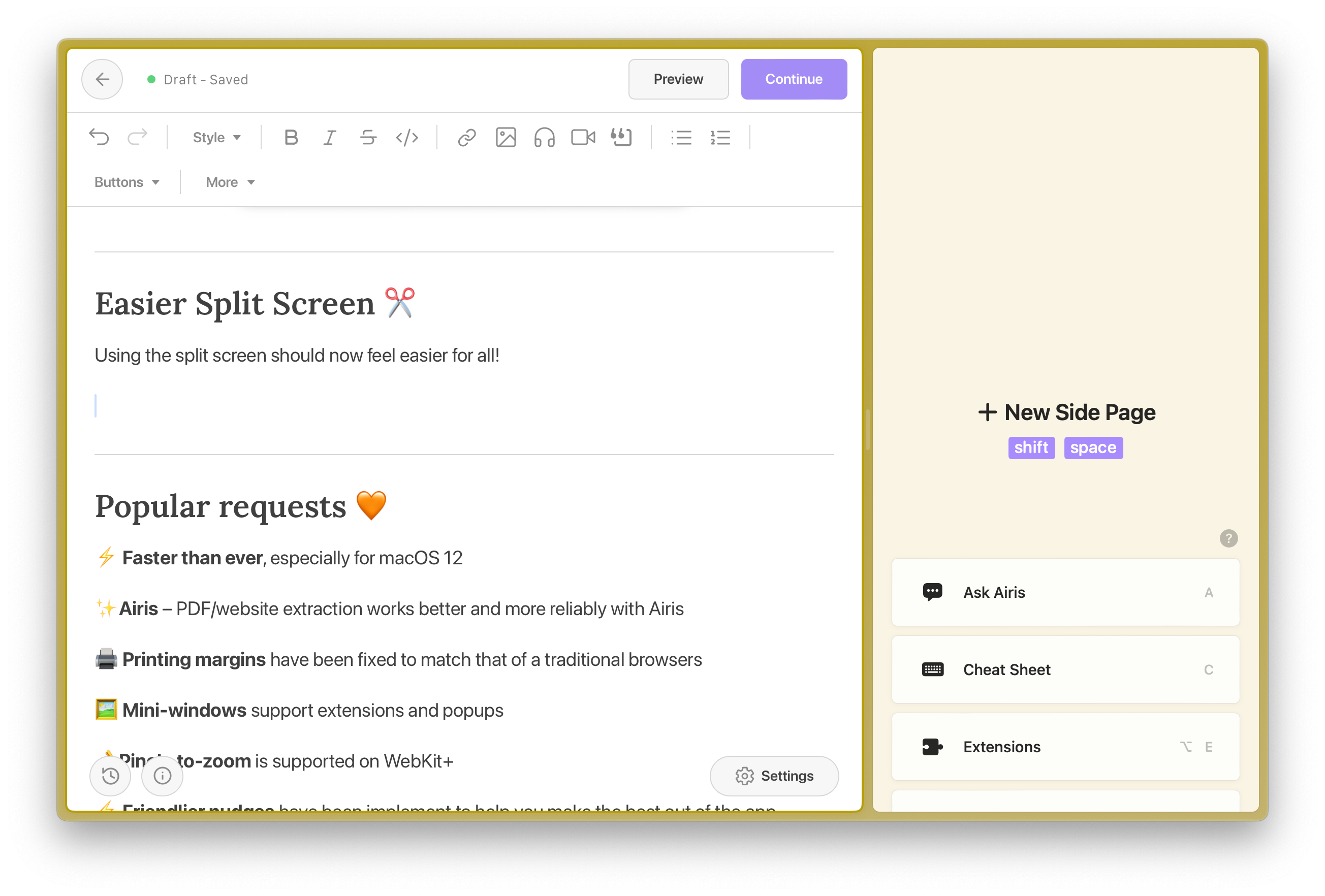
Task: Open post history with the clock icon
Action: [x=111, y=776]
